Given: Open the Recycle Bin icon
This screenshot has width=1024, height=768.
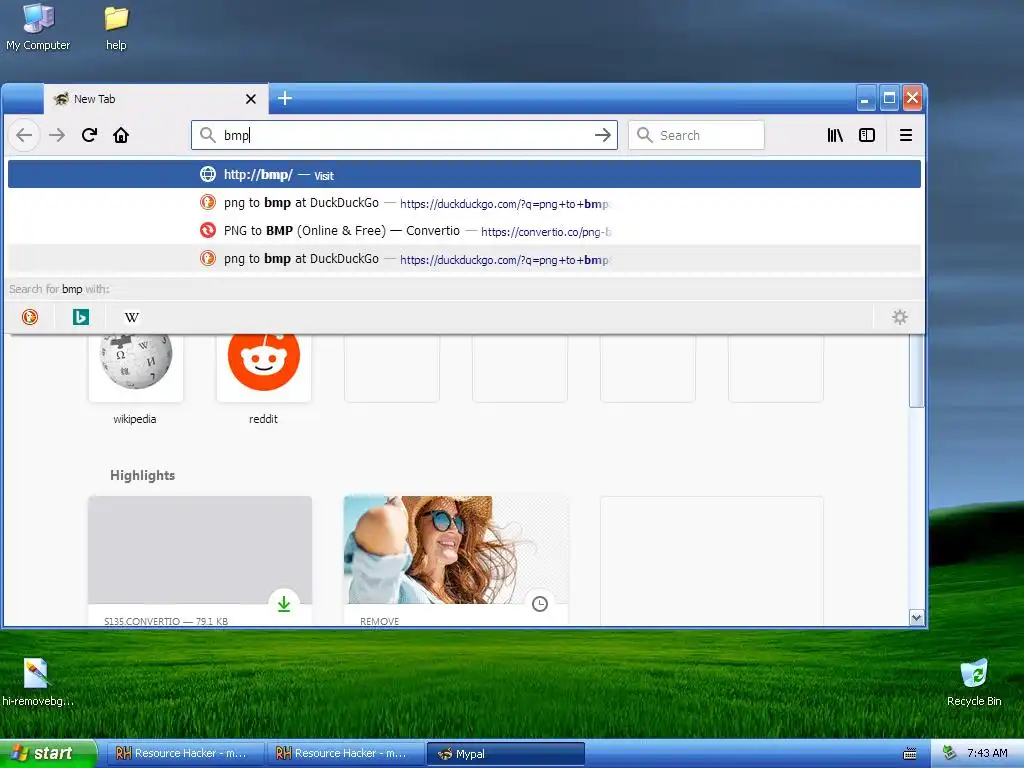Looking at the screenshot, I should click(974, 682).
